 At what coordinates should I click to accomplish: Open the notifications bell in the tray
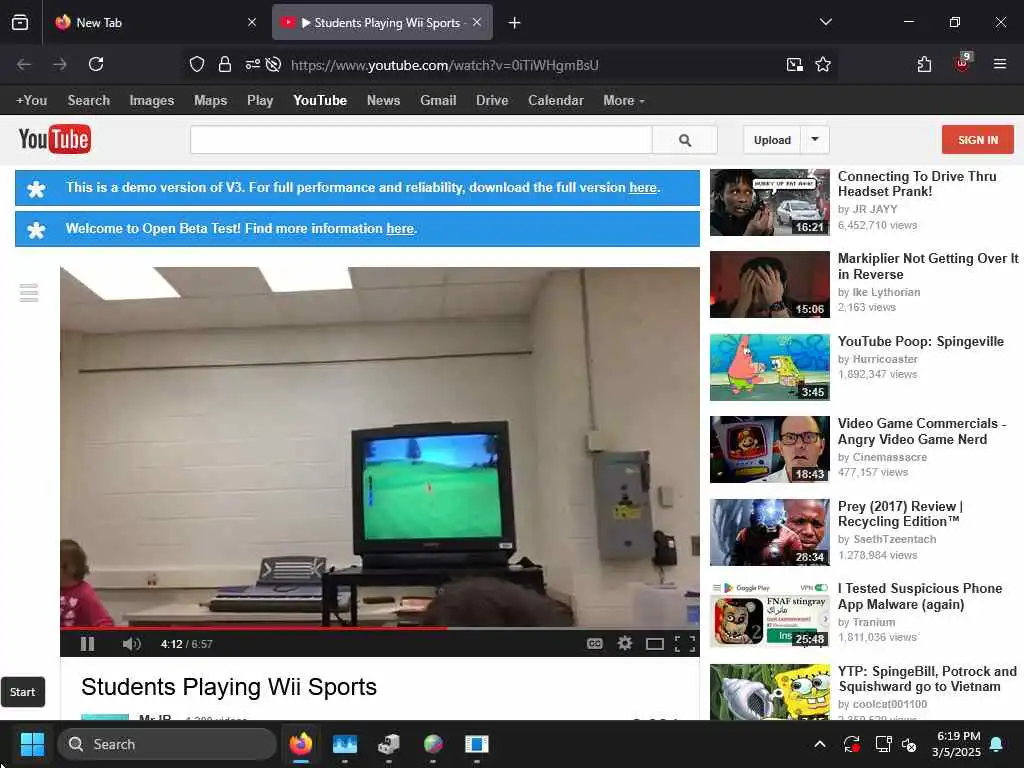[x=997, y=744]
